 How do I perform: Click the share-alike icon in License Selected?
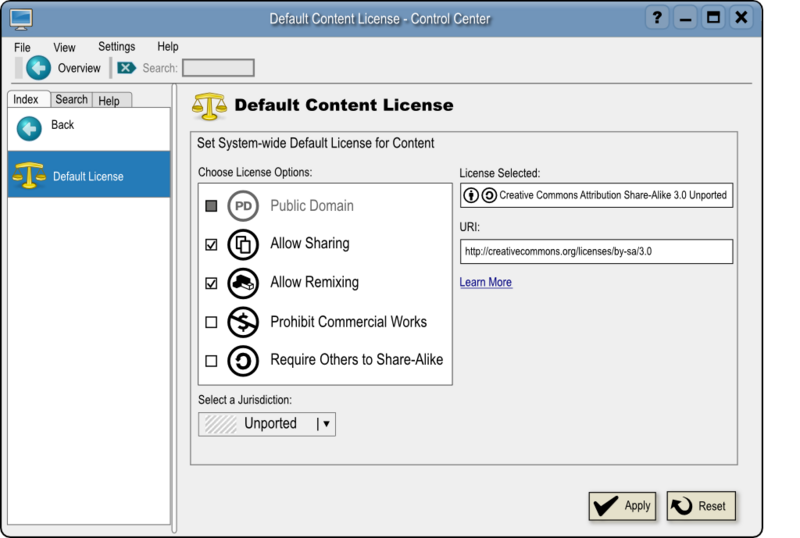tap(489, 195)
